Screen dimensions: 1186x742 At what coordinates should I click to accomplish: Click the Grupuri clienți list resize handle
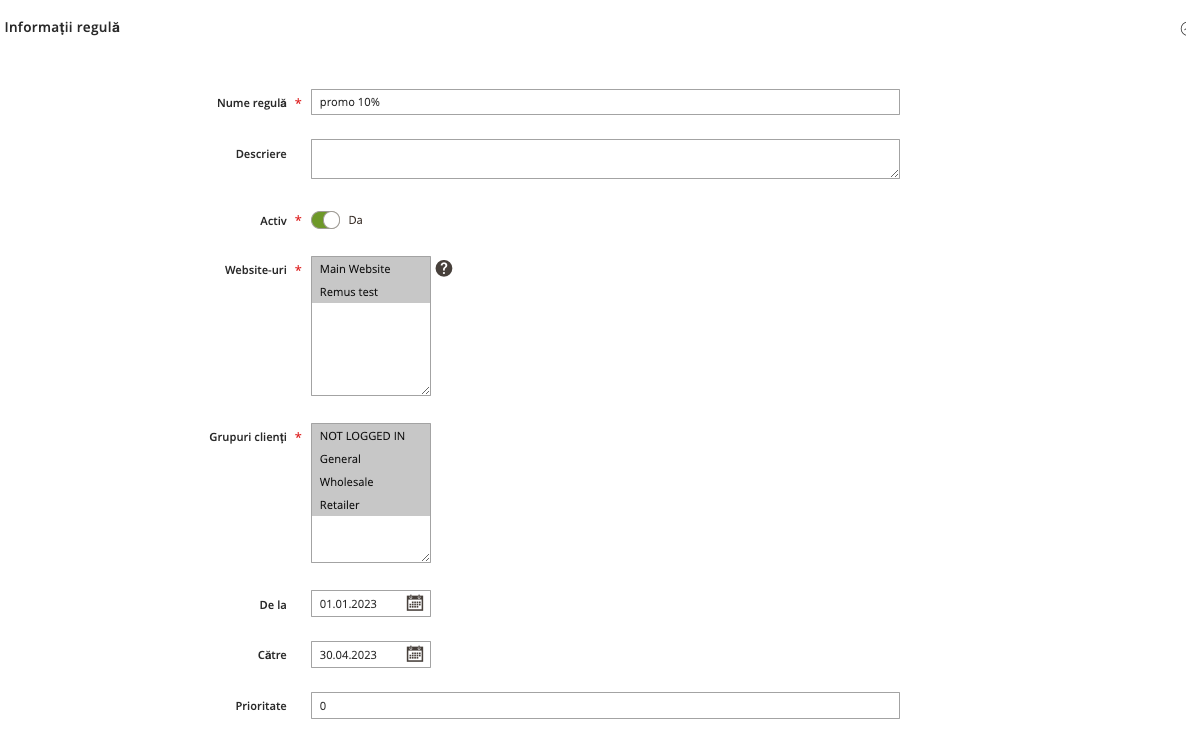[x=426, y=557]
